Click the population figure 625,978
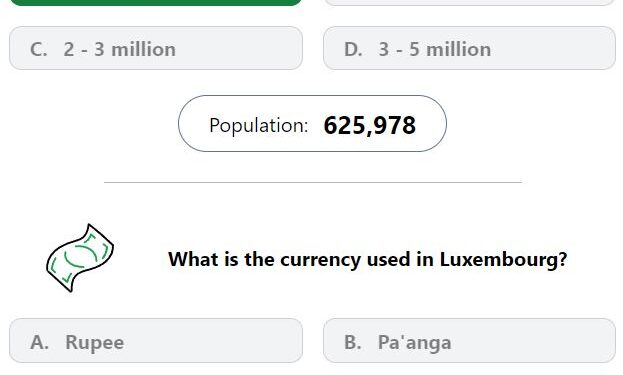Viewport: 623px width, 375px height. pos(370,126)
